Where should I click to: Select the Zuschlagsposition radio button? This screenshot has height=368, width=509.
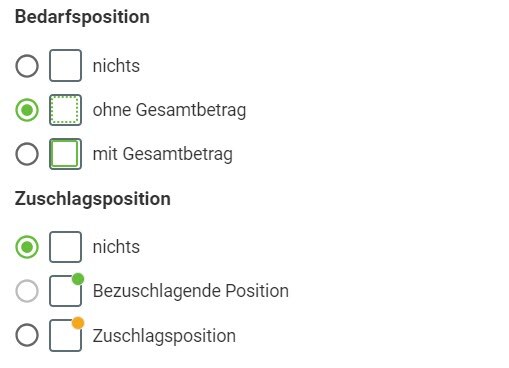[27, 335]
